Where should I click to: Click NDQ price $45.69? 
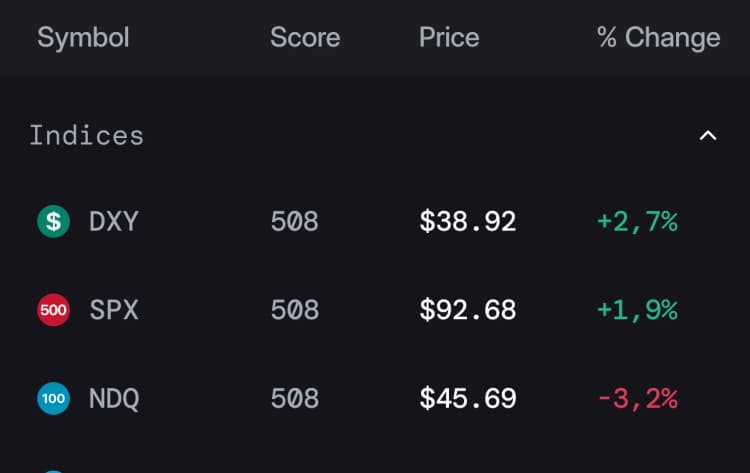pyautogui.click(x=468, y=398)
